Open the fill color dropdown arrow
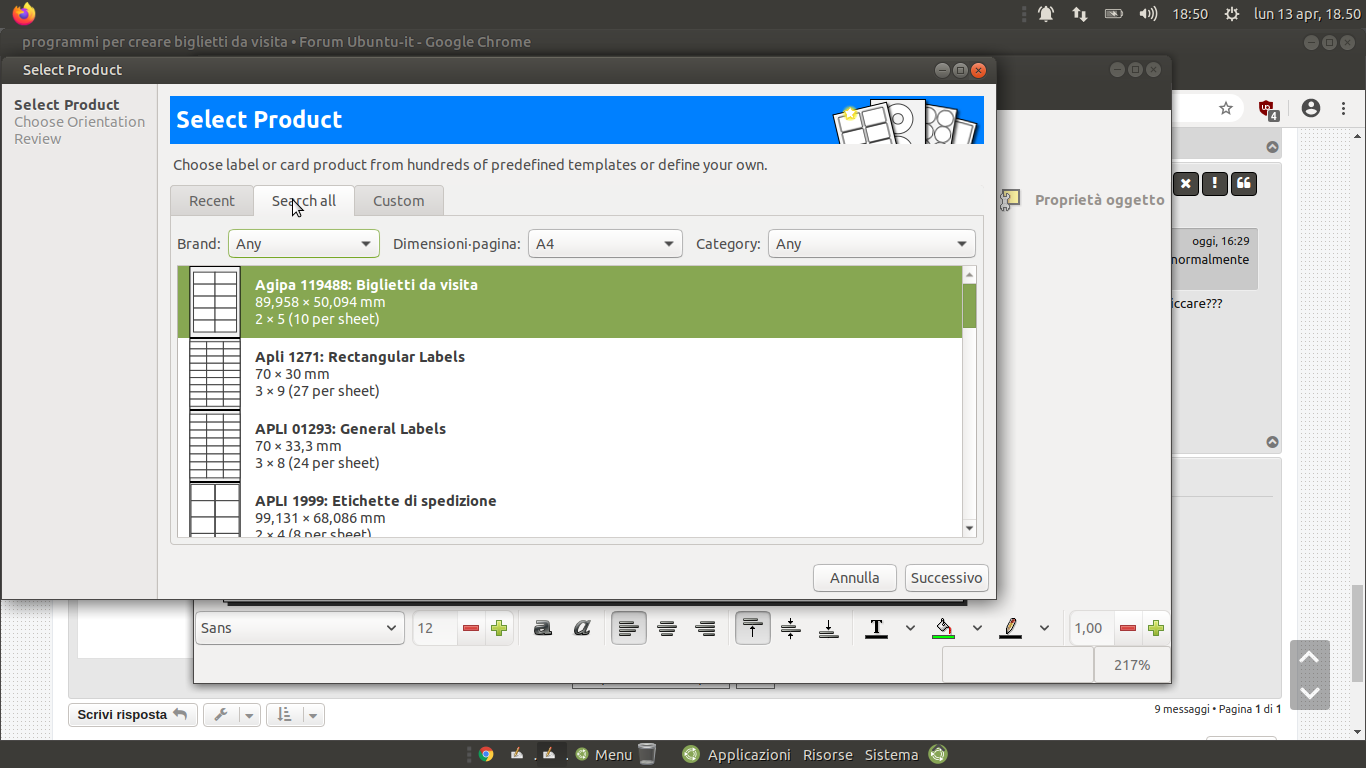This screenshot has width=1366, height=768. (977, 628)
